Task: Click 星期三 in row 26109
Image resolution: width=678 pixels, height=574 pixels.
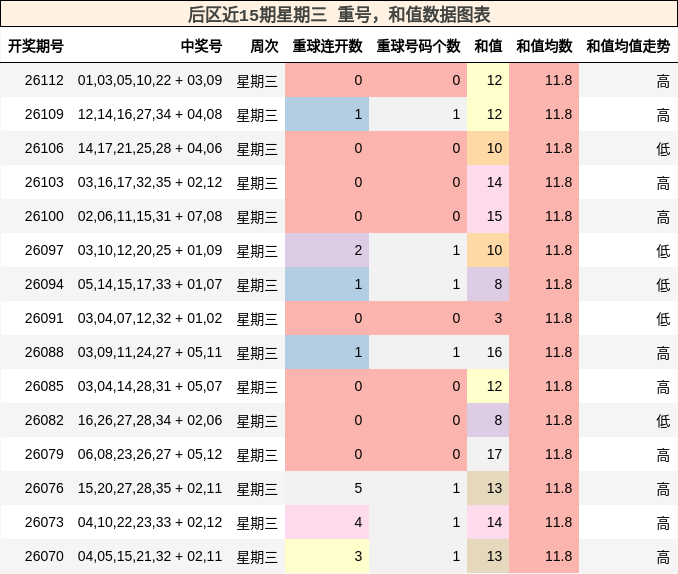Action: [257, 115]
